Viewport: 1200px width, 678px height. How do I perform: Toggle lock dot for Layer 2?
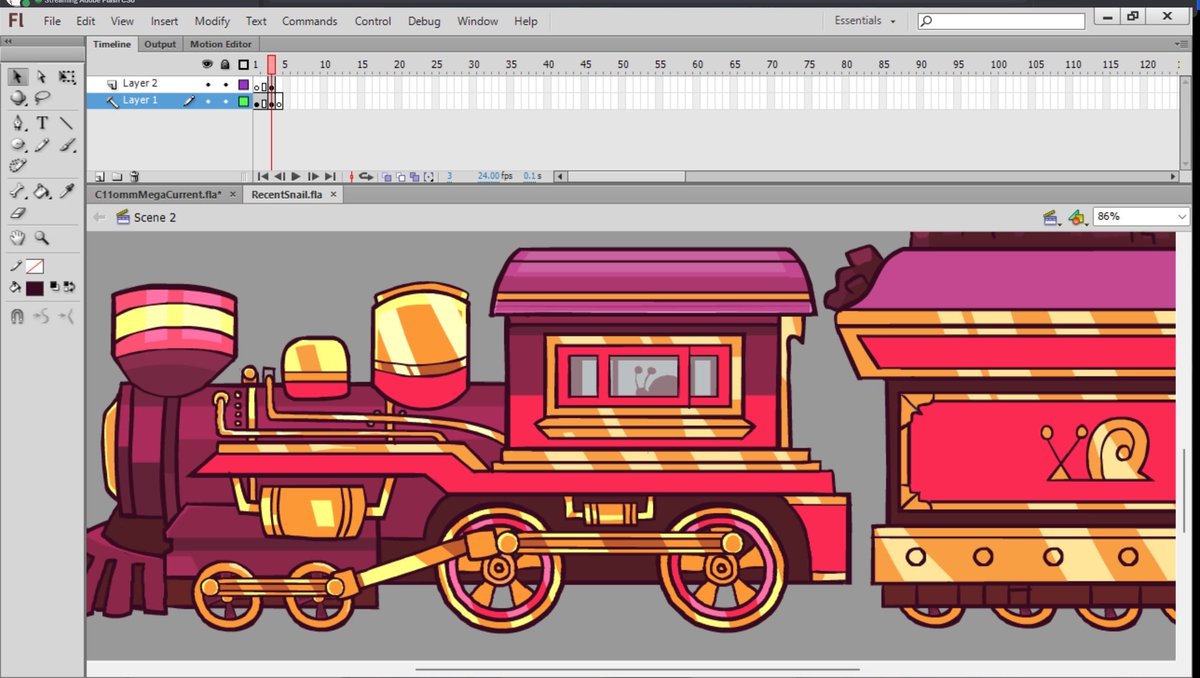[x=226, y=85]
